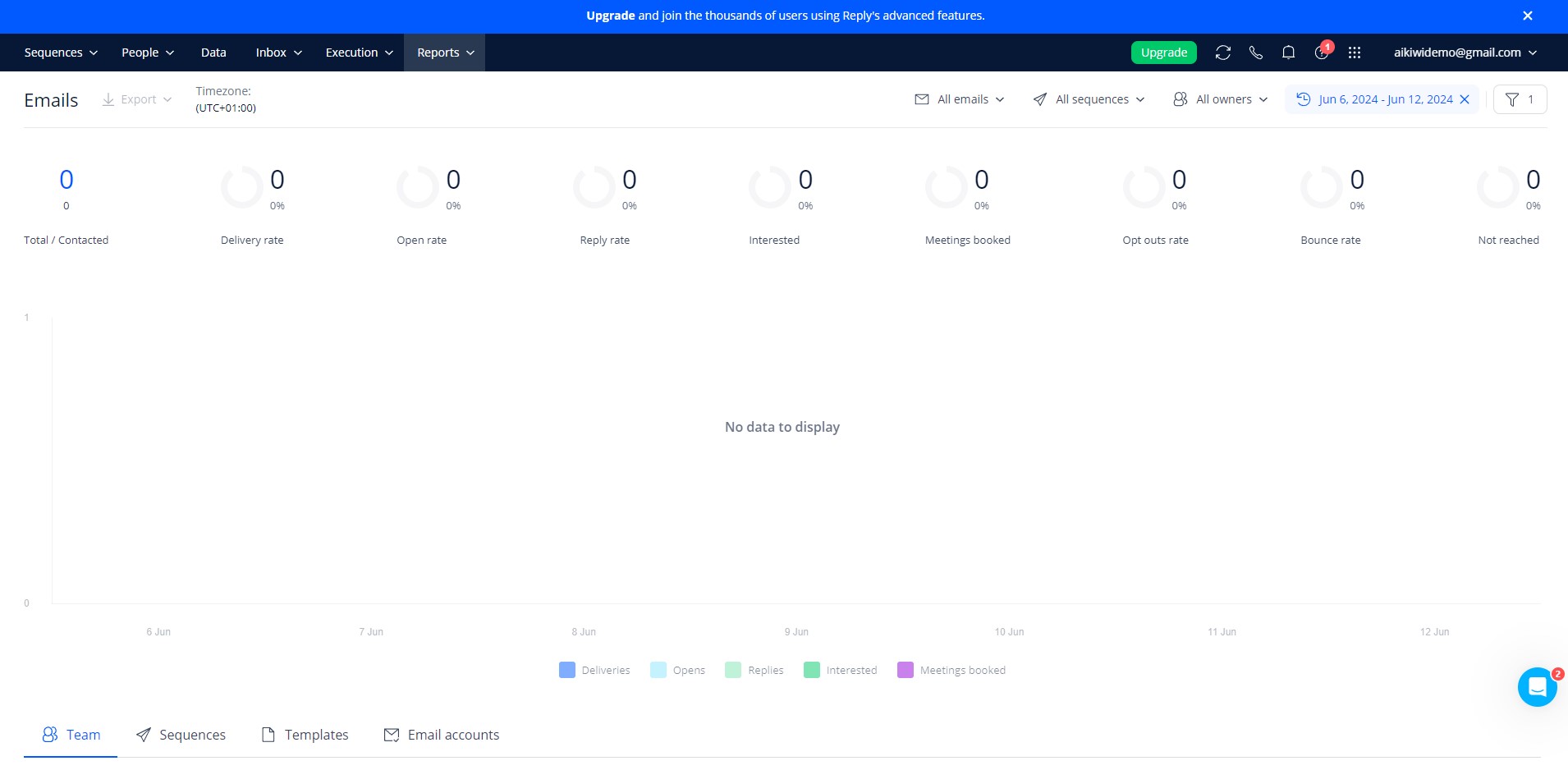Toggle Deliveries series in chart legend

click(594, 670)
